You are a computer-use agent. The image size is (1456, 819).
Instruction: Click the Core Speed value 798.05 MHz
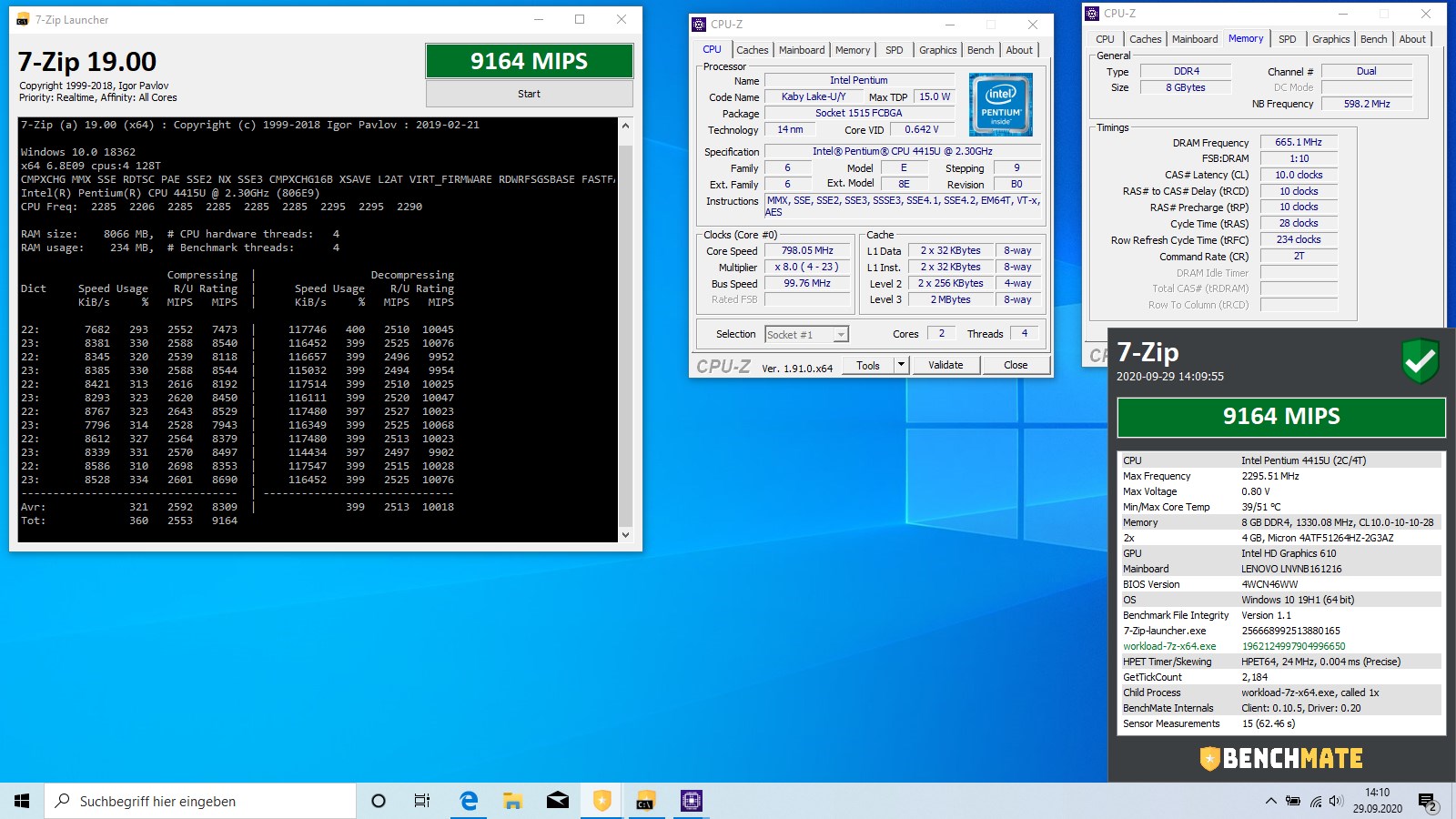(x=807, y=250)
